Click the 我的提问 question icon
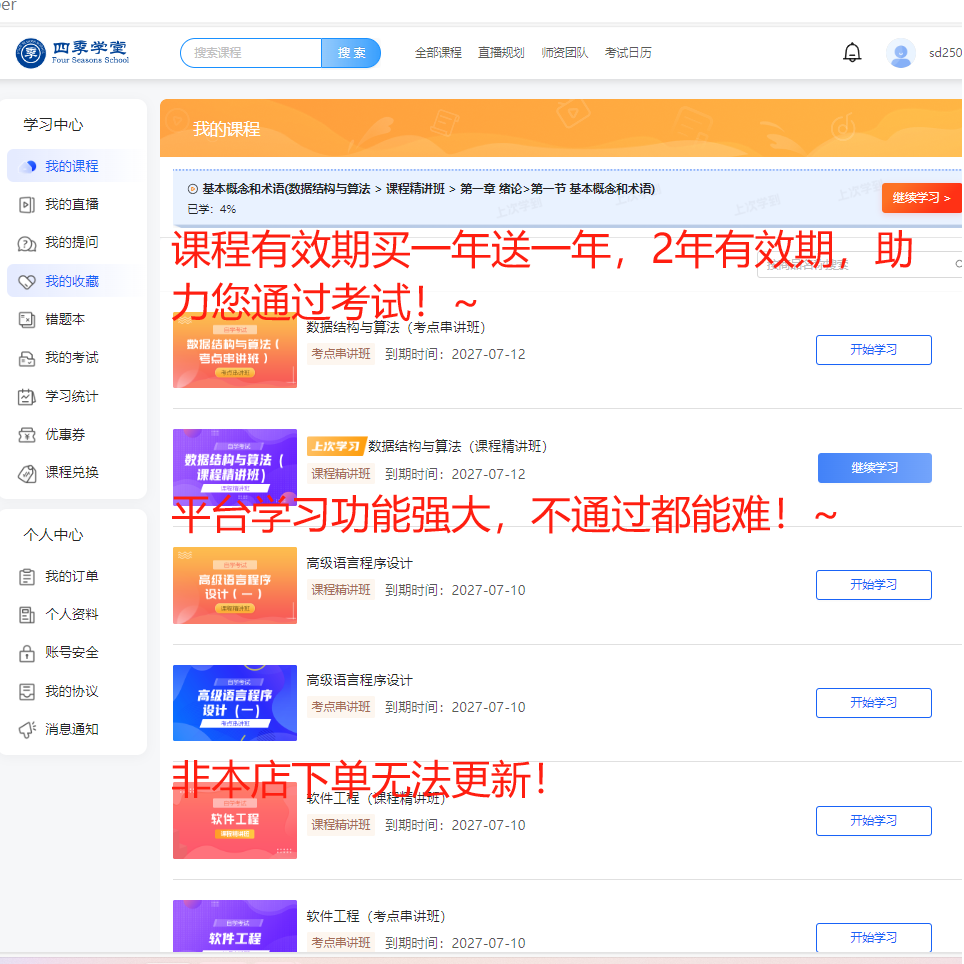This screenshot has height=964, width=964. [27, 243]
